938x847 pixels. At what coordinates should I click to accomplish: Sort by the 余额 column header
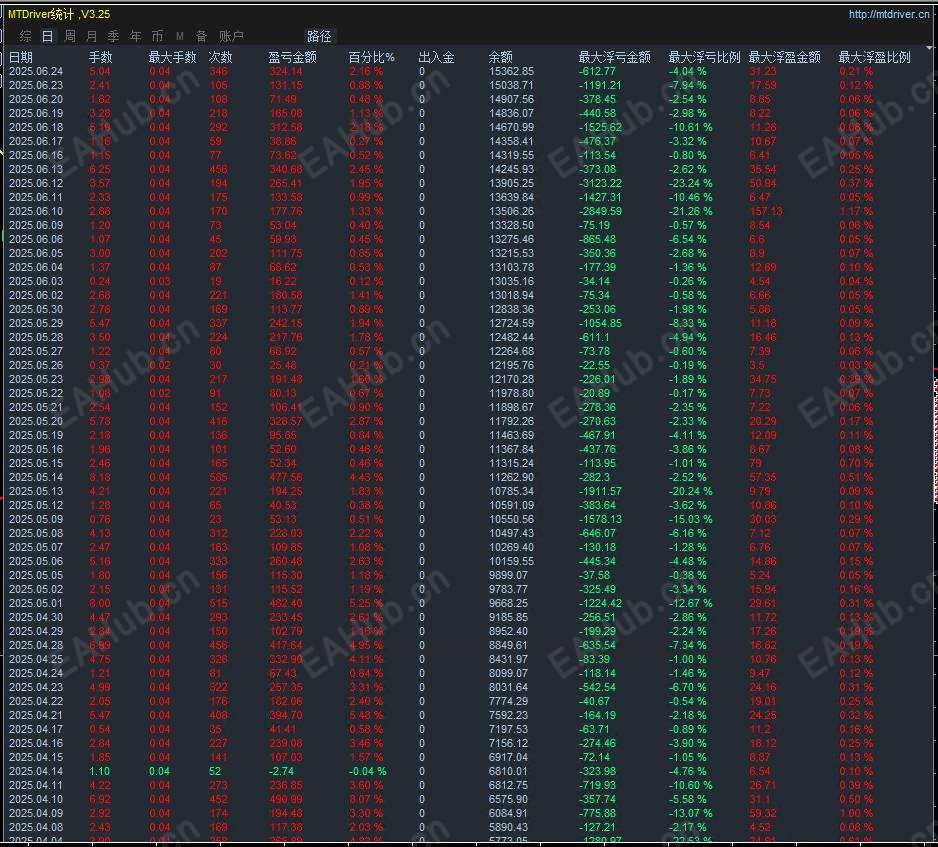[500, 57]
